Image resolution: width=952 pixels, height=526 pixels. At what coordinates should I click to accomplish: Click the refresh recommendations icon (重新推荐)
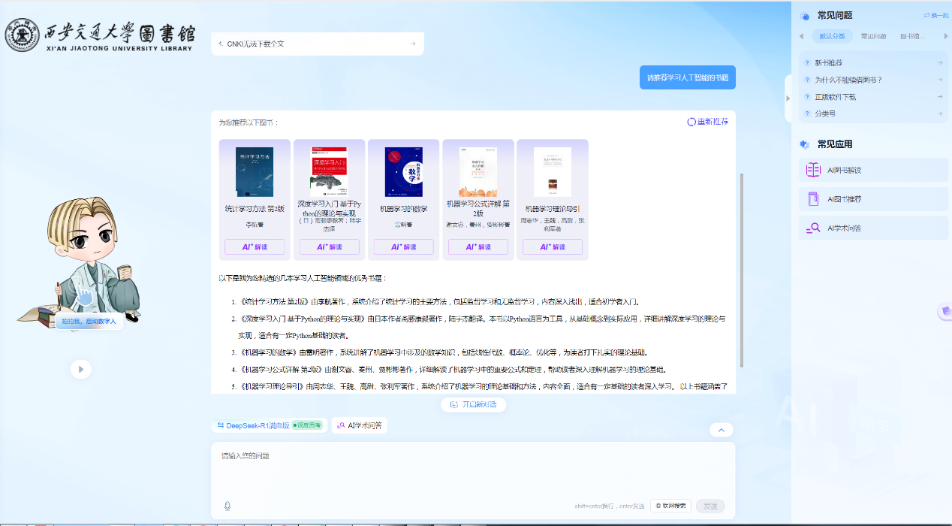[707, 122]
